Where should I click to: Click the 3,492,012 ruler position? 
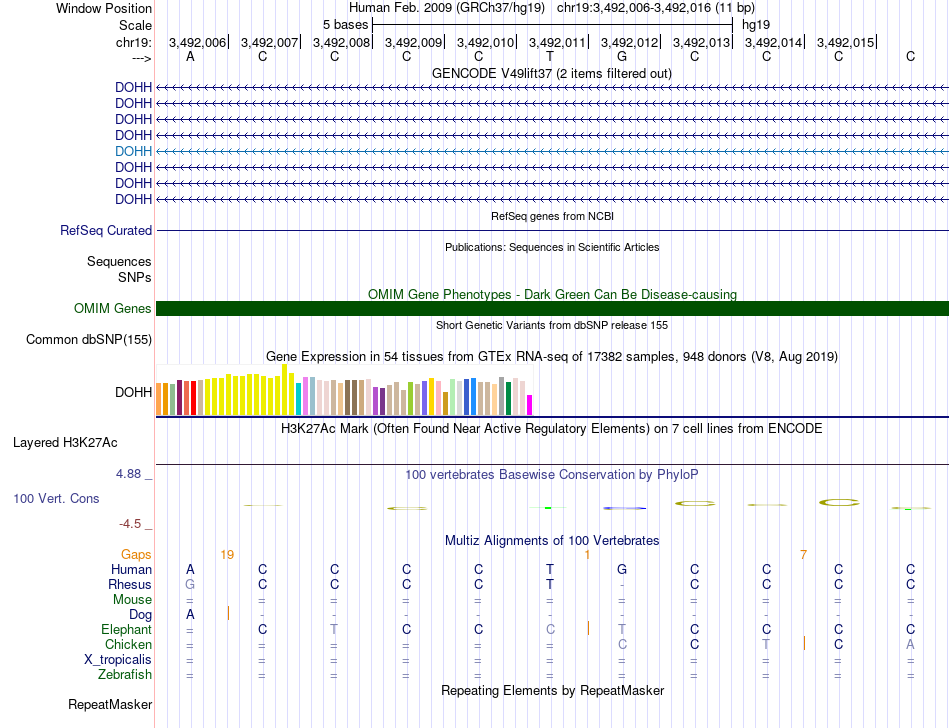click(629, 42)
